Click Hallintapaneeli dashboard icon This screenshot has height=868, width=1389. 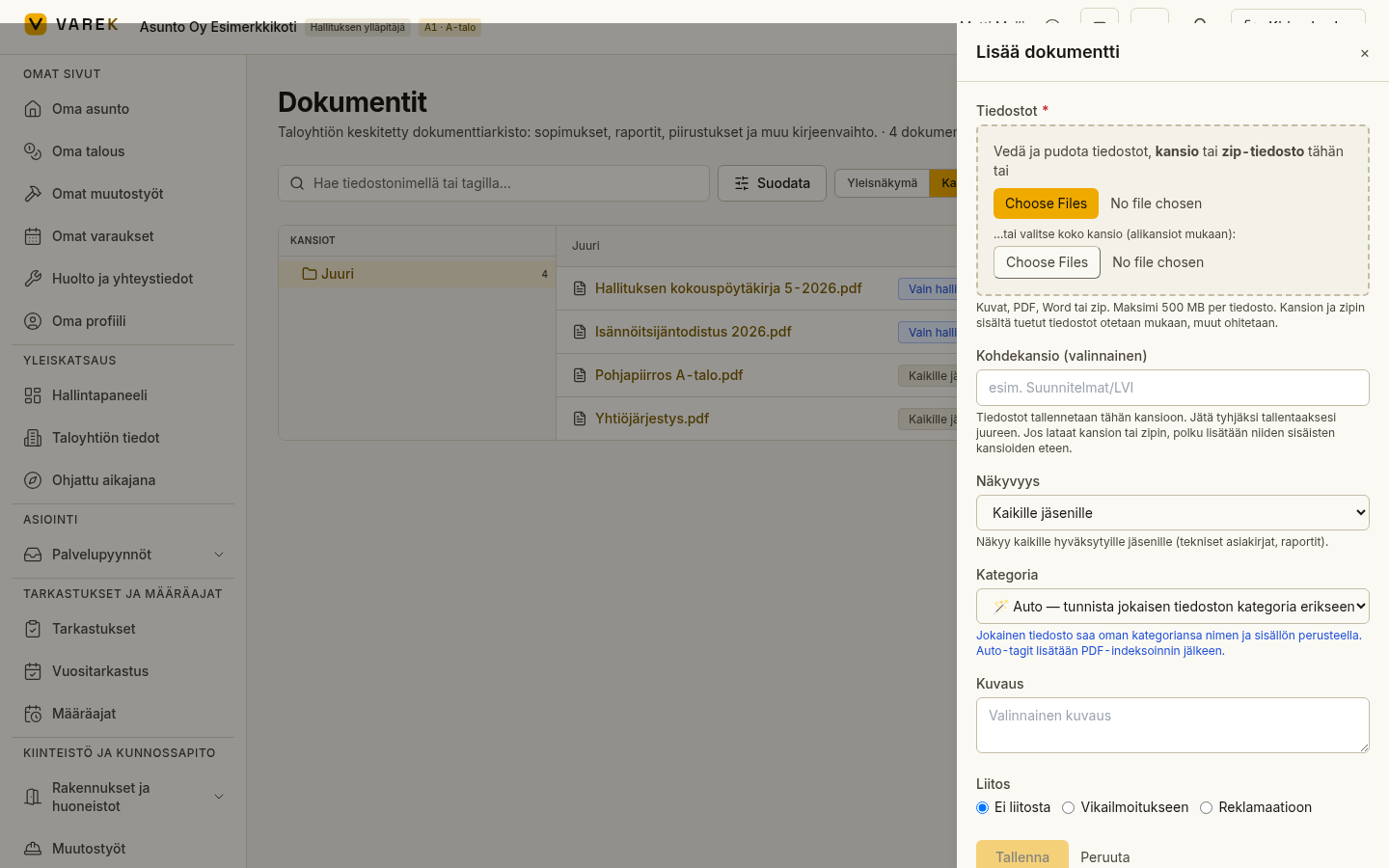(33, 395)
